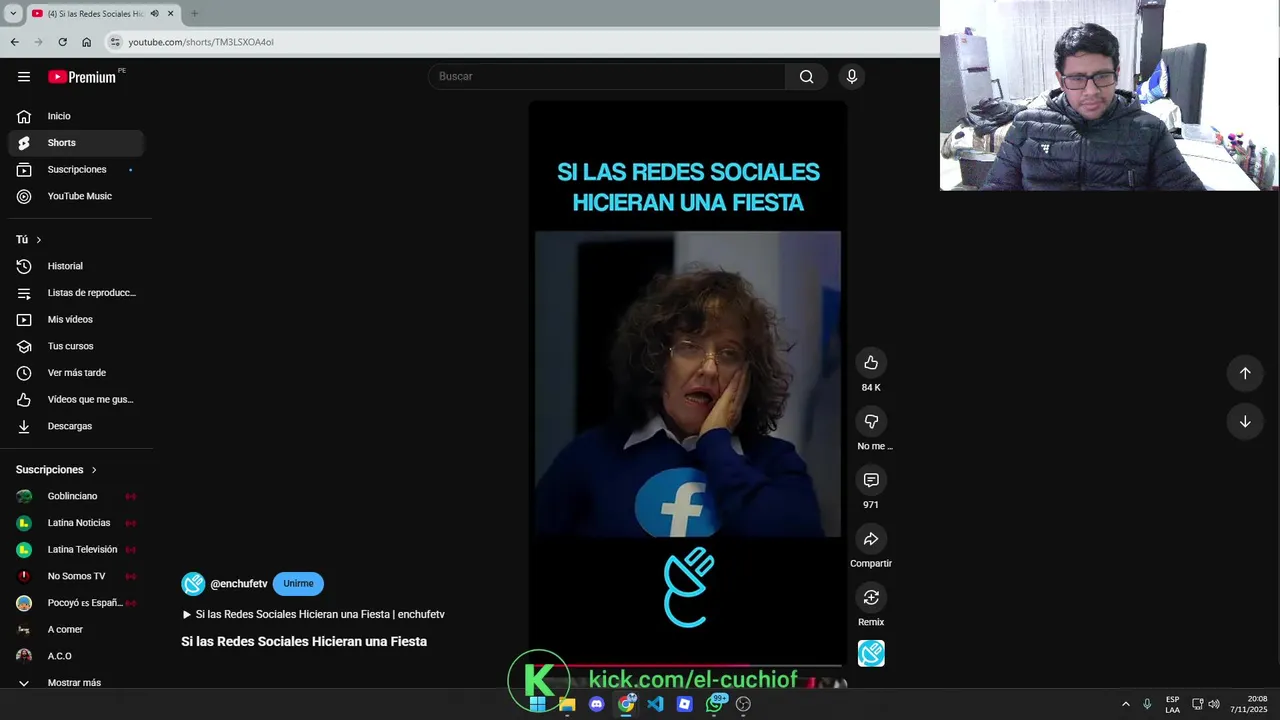
Task: Focus the Buscar search field
Action: point(607,77)
